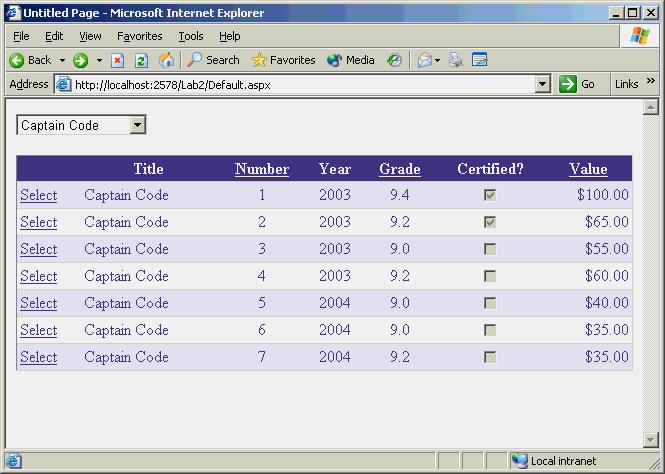Viewport: 665px width, 474px height.
Task: Open the Tools menu
Action: tap(191, 36)
